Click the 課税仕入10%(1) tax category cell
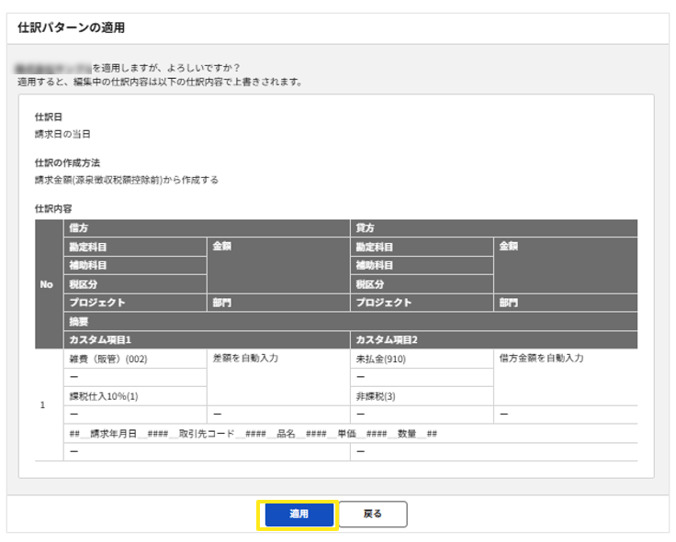Viewport: 676px width, 542px height. point(135,396)
